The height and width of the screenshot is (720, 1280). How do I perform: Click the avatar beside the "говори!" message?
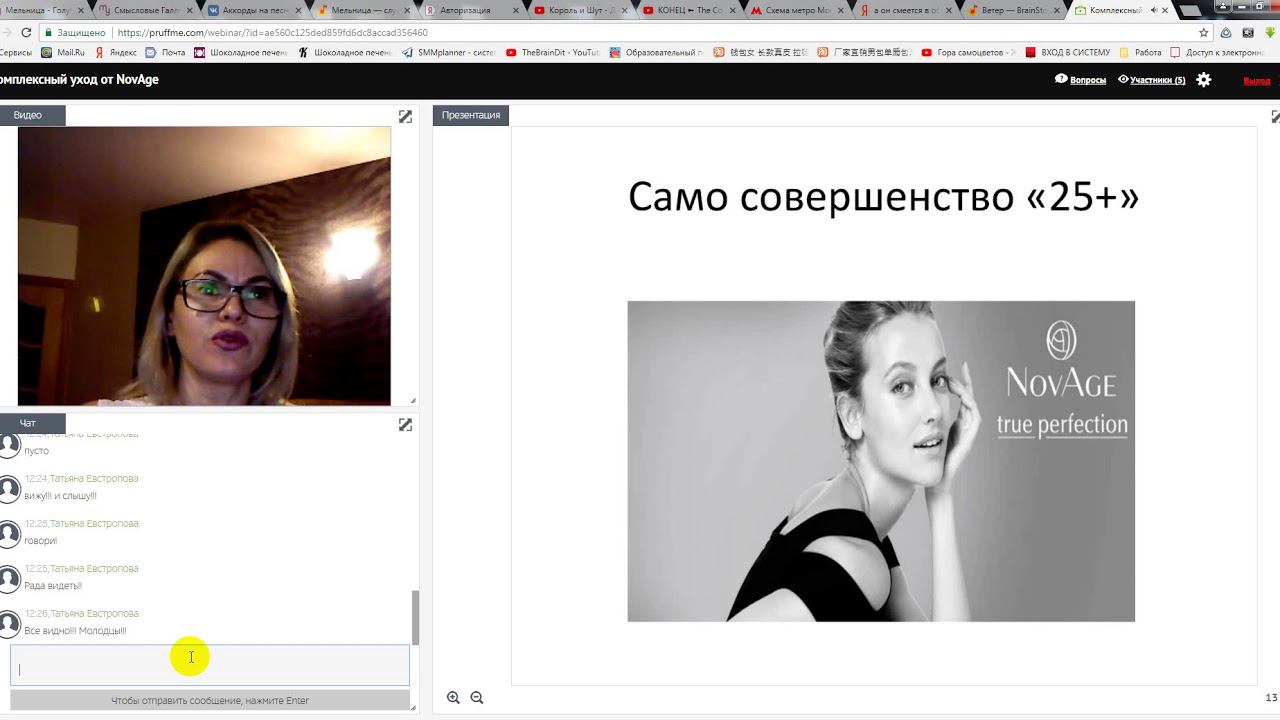[9, 534]
